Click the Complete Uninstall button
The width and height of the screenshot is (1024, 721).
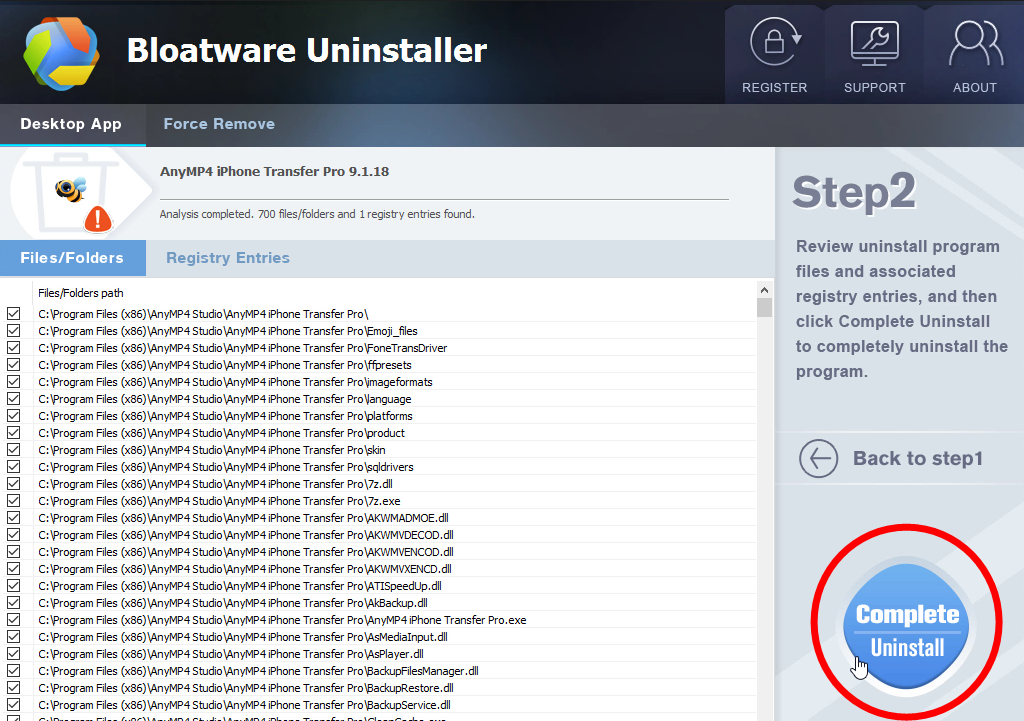pos(906,626)
